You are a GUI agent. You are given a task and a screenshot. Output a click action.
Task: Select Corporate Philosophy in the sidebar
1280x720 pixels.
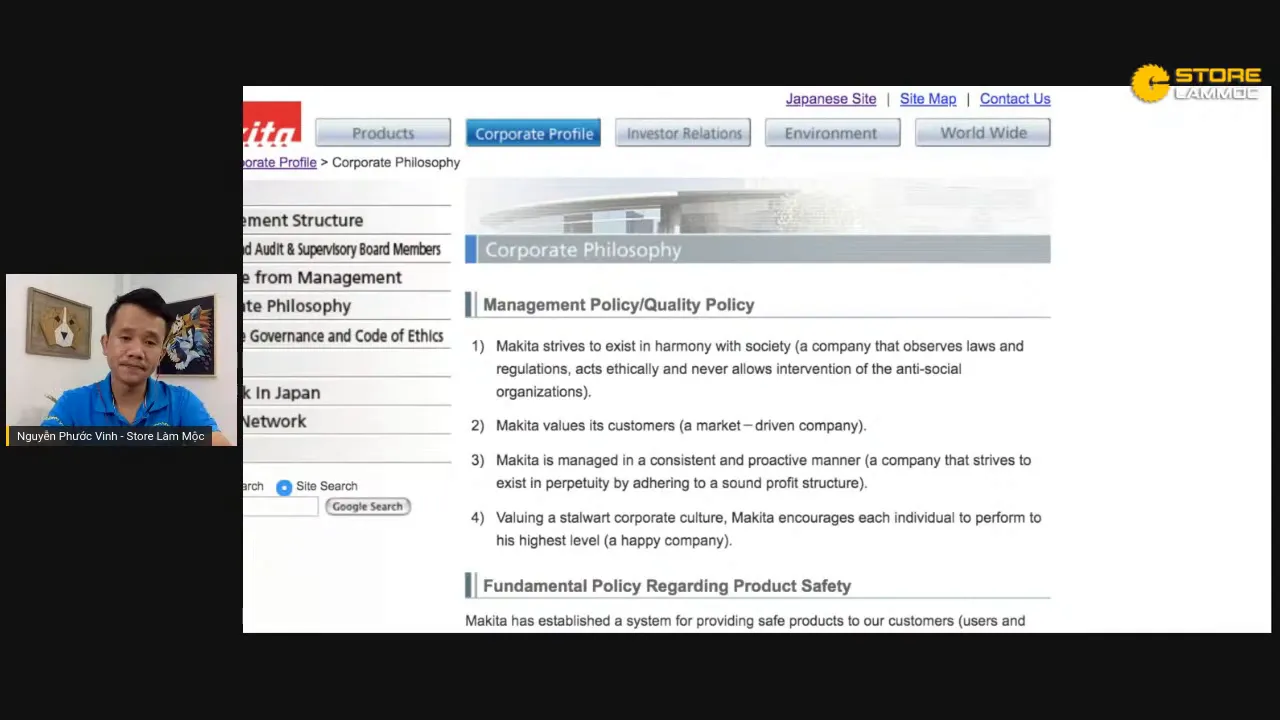tap(346, 306)
